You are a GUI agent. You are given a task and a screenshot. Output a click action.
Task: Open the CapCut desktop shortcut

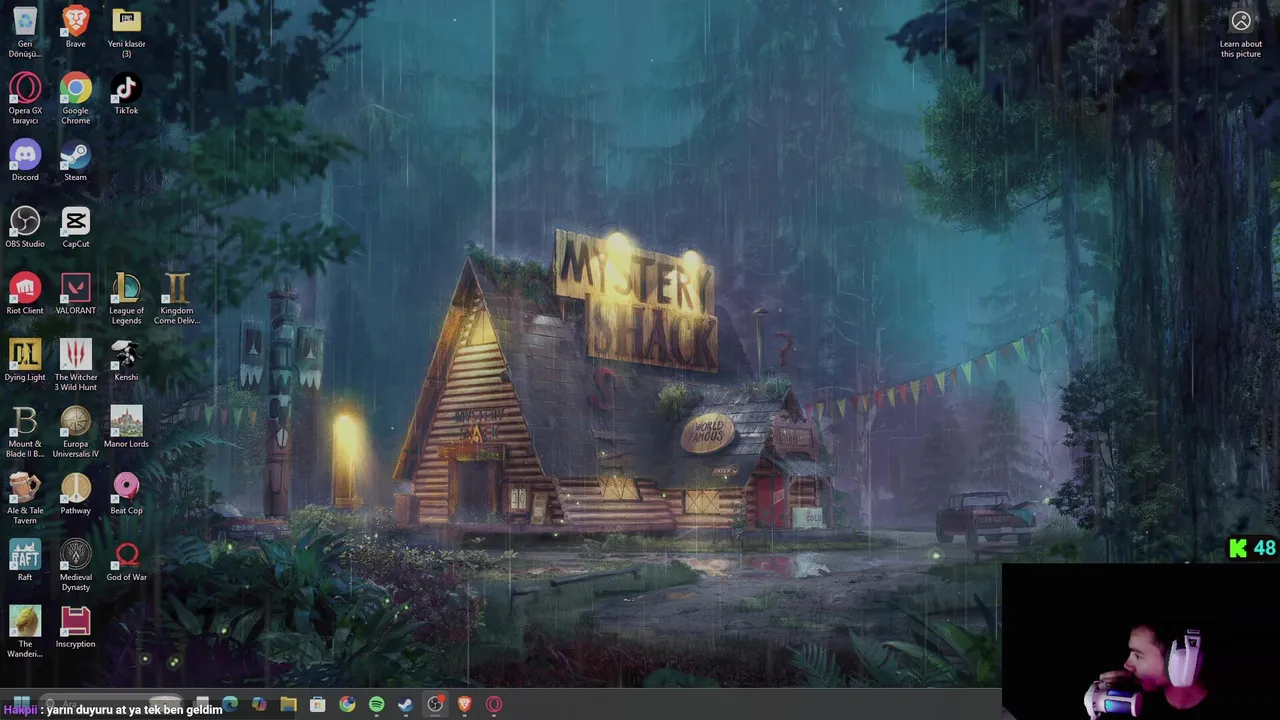75,226
